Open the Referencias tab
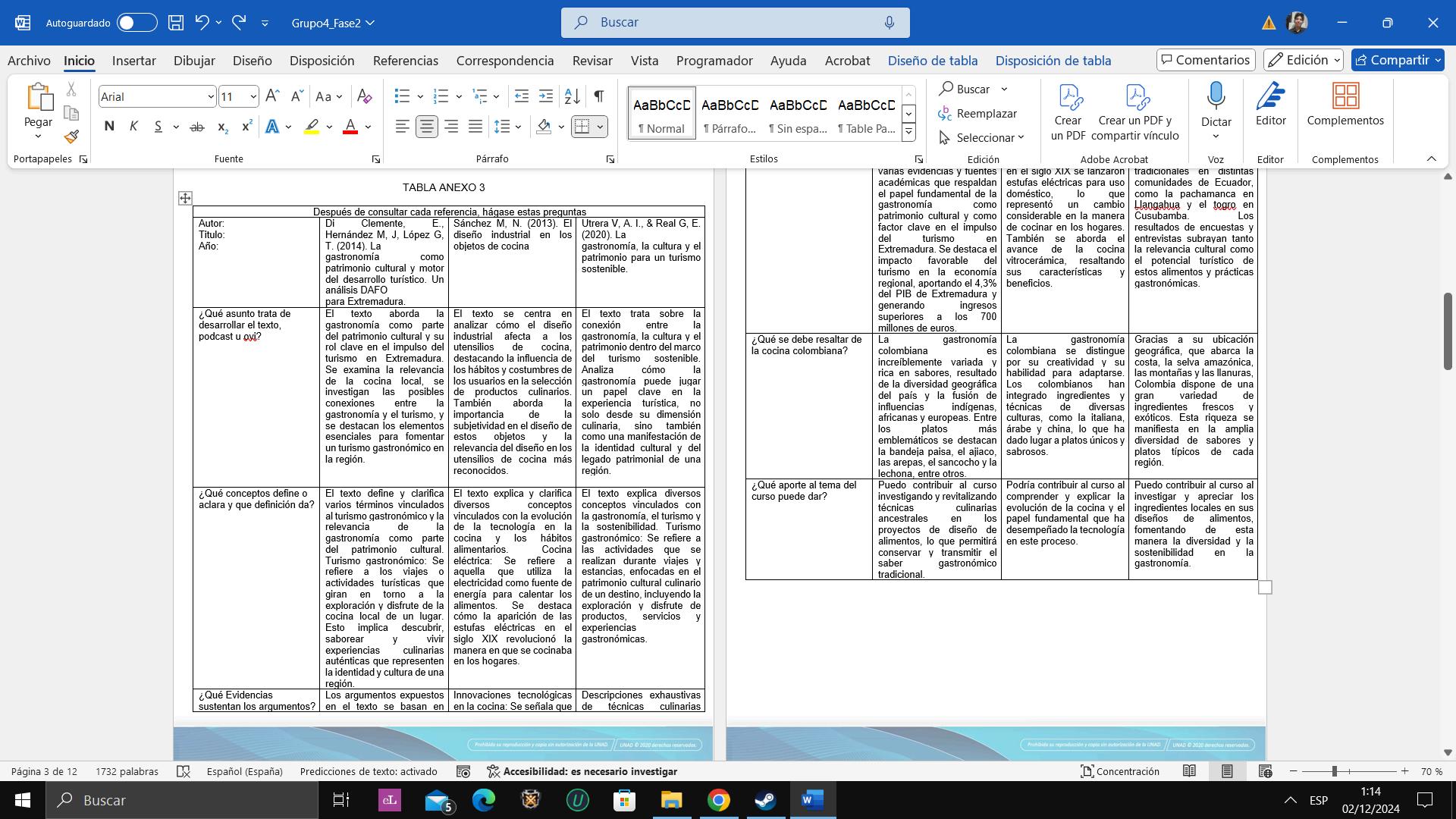1456x819 pixels. (406, 61)
